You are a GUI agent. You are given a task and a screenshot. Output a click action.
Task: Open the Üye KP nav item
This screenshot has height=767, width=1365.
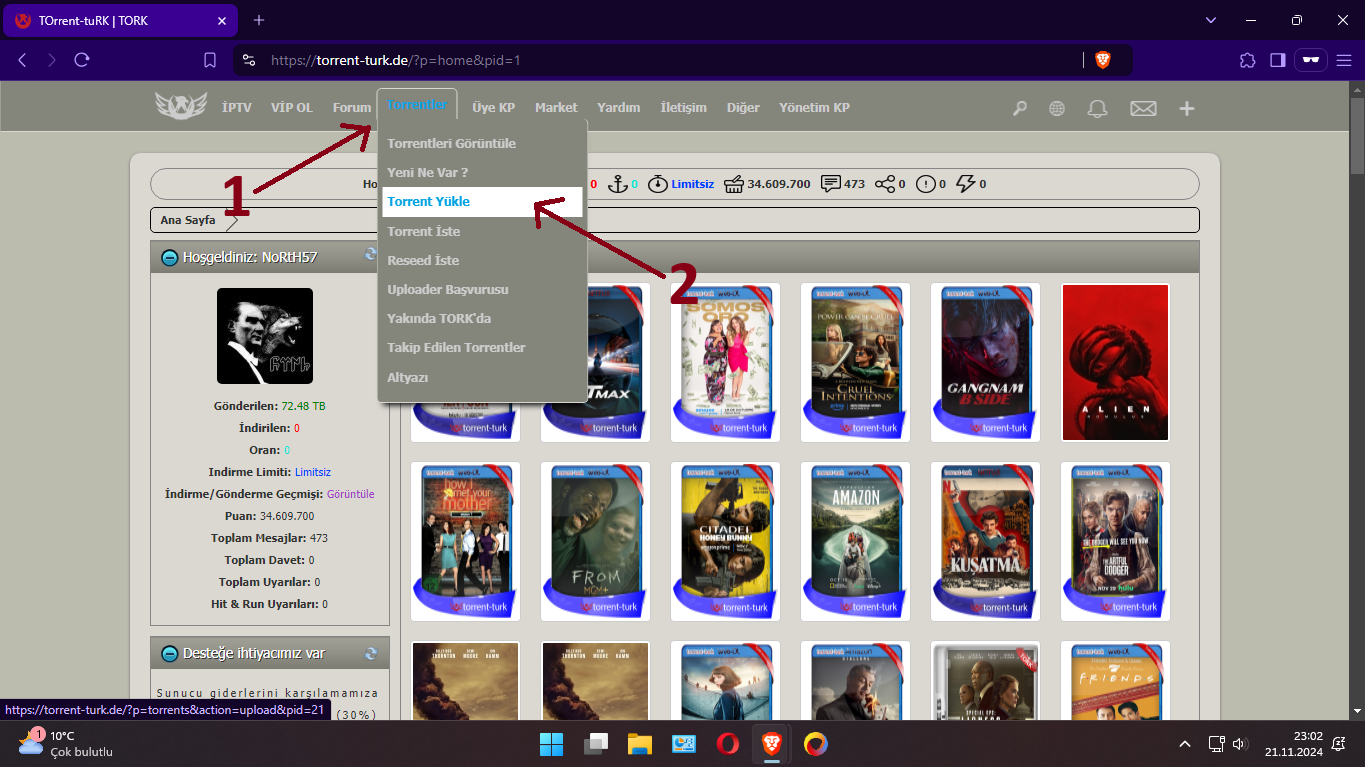pos(494,107)
